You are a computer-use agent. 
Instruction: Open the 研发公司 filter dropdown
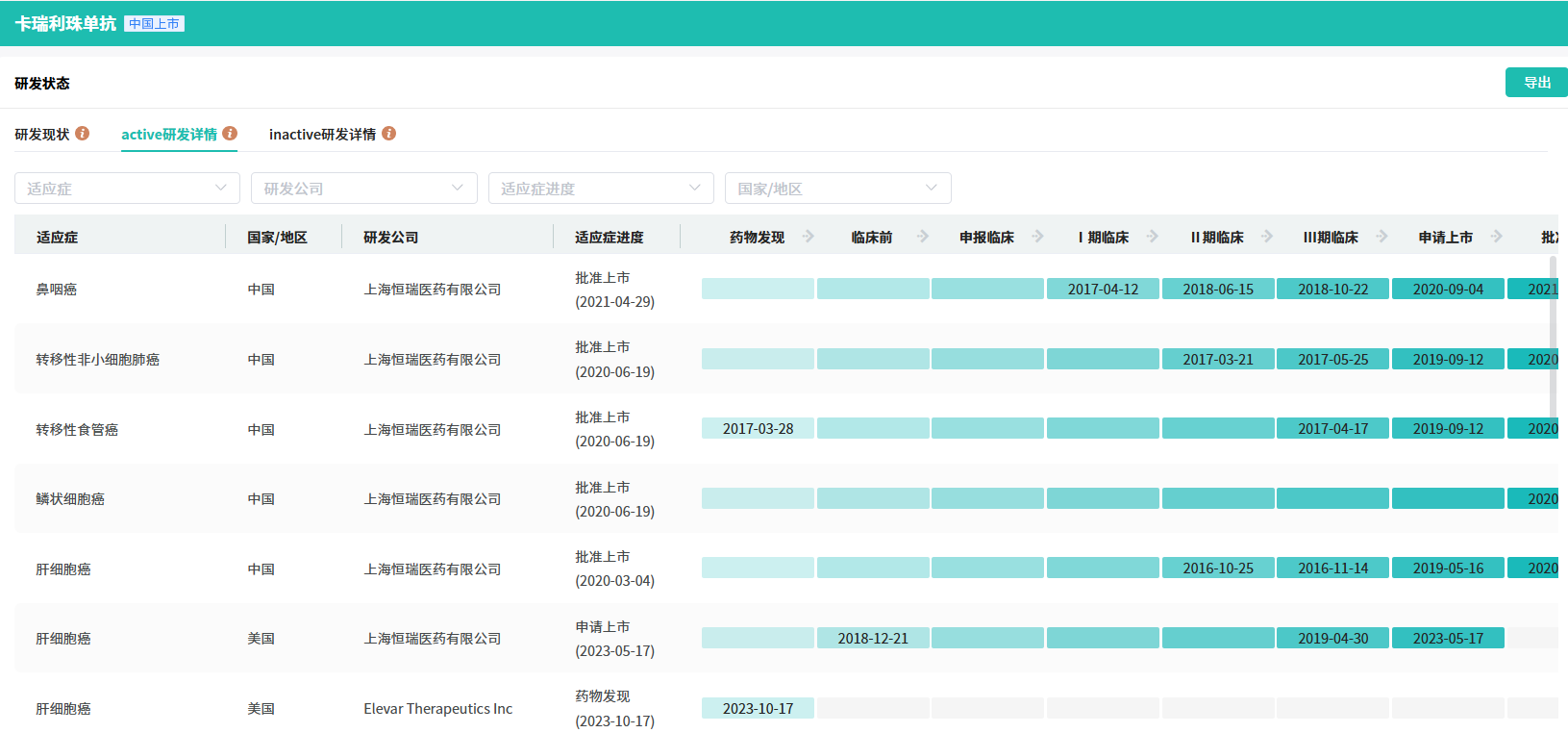point(363,189)
